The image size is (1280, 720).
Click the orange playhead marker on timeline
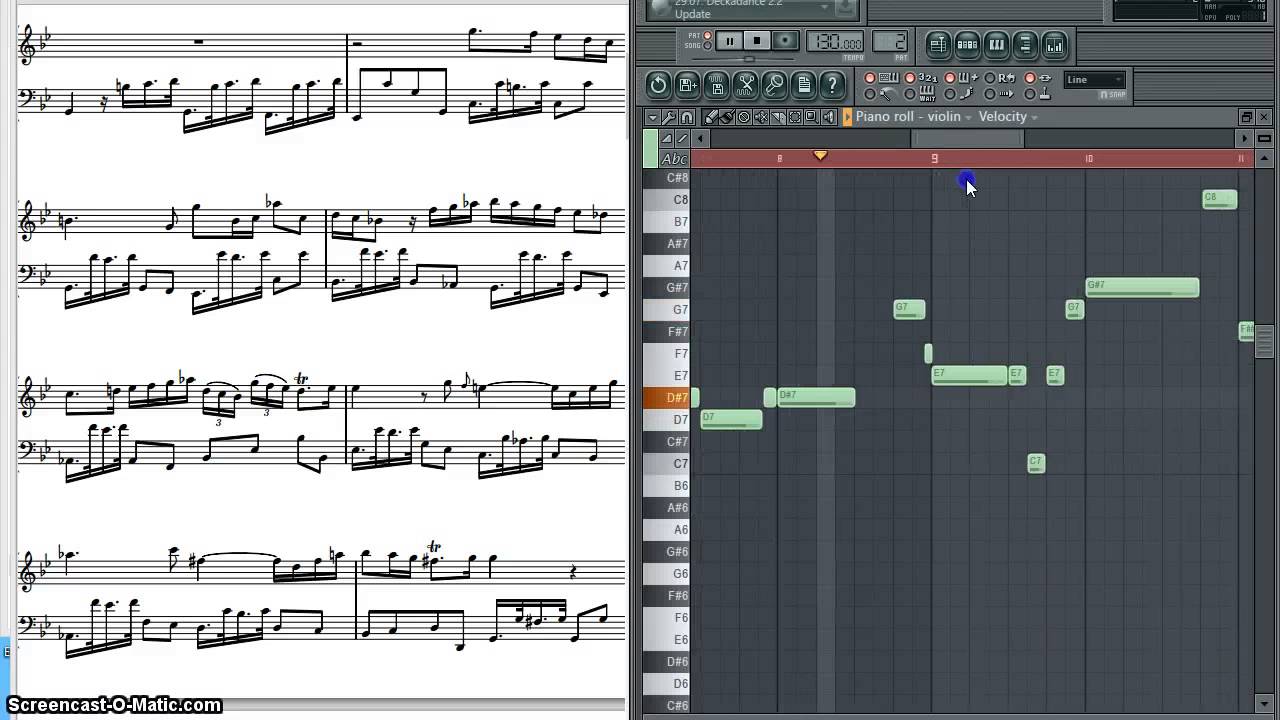coord(821,155)
